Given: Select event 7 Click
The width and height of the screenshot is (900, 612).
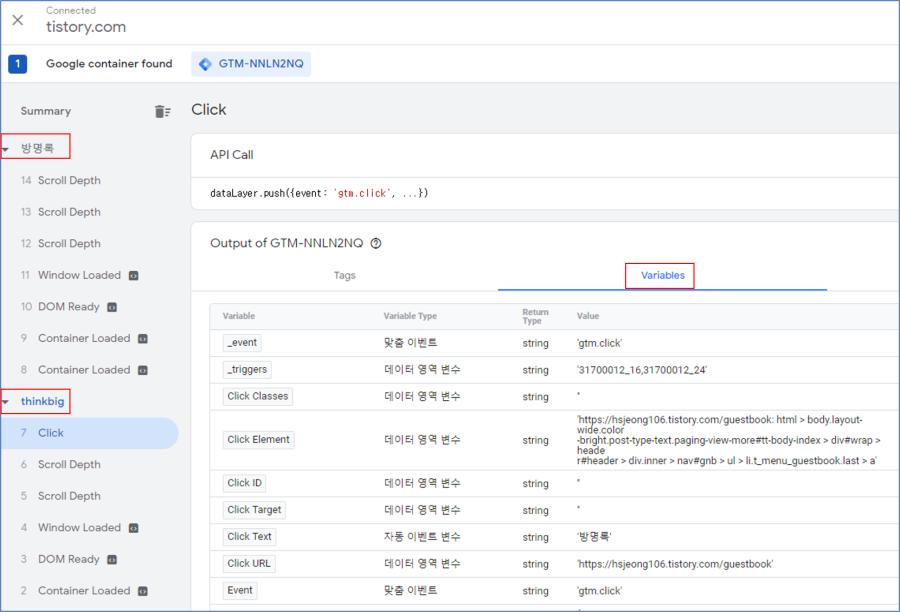Looking at the screenshot, I should [x=90, y=433].
